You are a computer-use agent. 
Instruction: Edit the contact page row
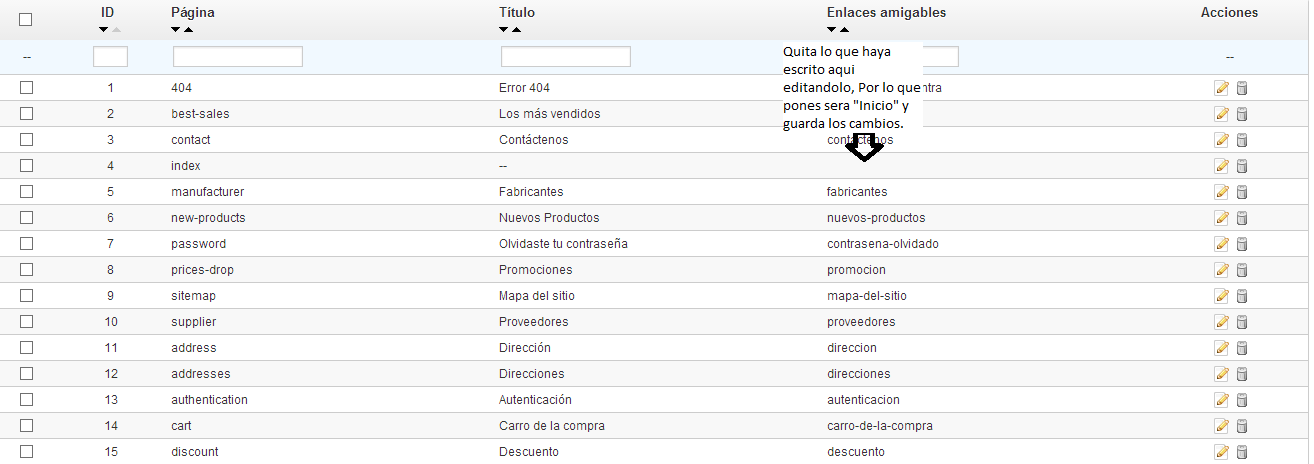coord(1221,140)
